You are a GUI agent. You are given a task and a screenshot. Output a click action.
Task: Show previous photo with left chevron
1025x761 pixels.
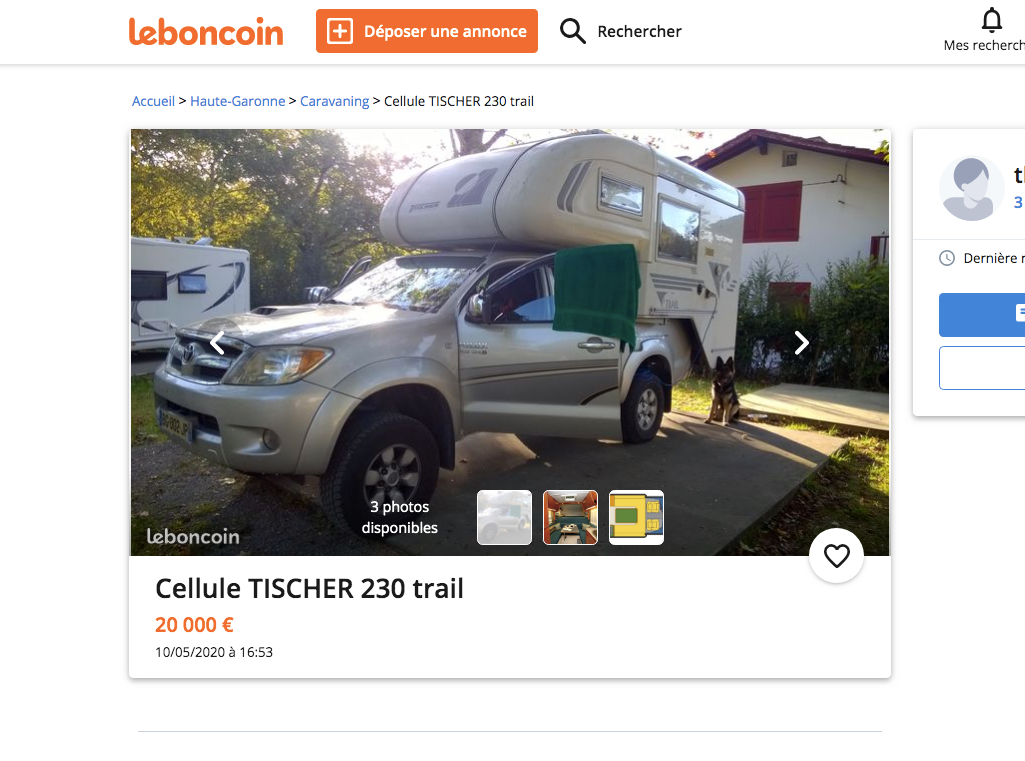click(x=217, y=343)
